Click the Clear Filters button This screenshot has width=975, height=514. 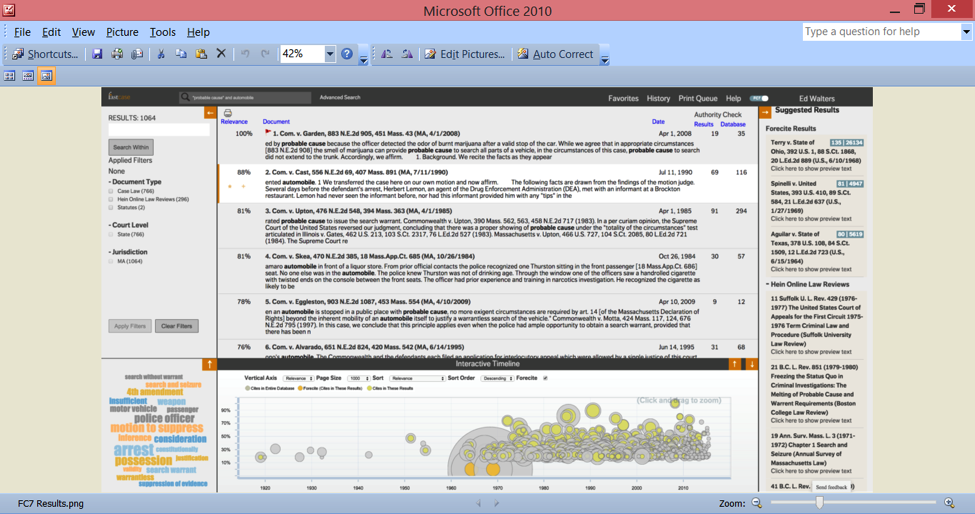click(x=177, y=326)
